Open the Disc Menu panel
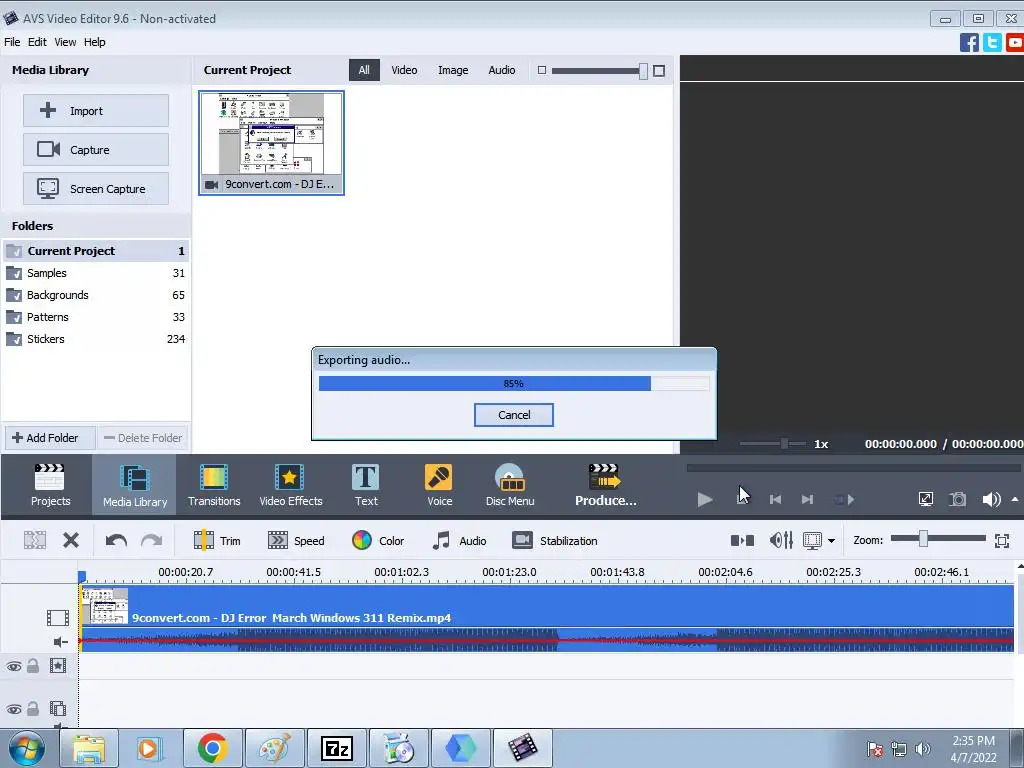Image resolution: width=1024 pixels, height=768 pixels. click(510, 485)
